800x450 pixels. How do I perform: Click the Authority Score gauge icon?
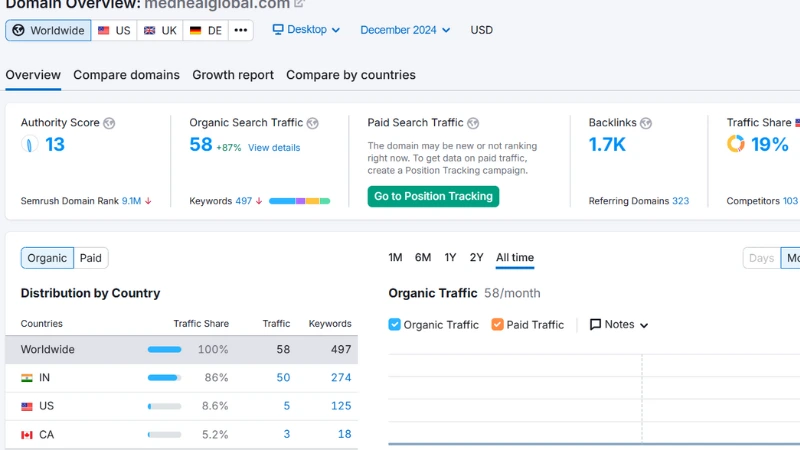(30, 144)
